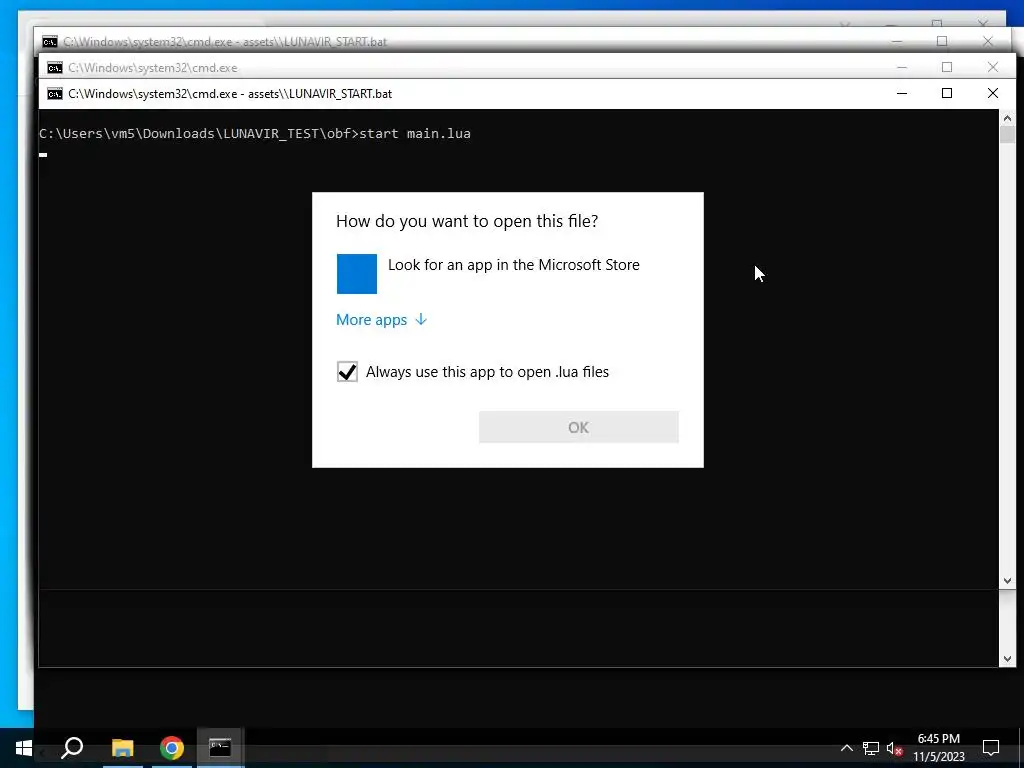Open the network status tray icon
1024x768 pixels.
click(x=871, y=748)
